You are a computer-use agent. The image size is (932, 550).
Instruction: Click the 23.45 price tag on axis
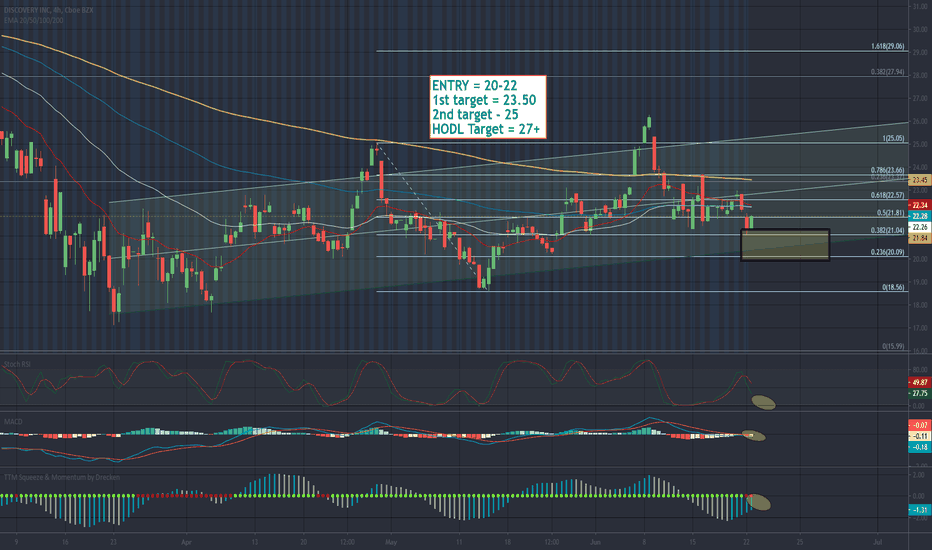920,180
